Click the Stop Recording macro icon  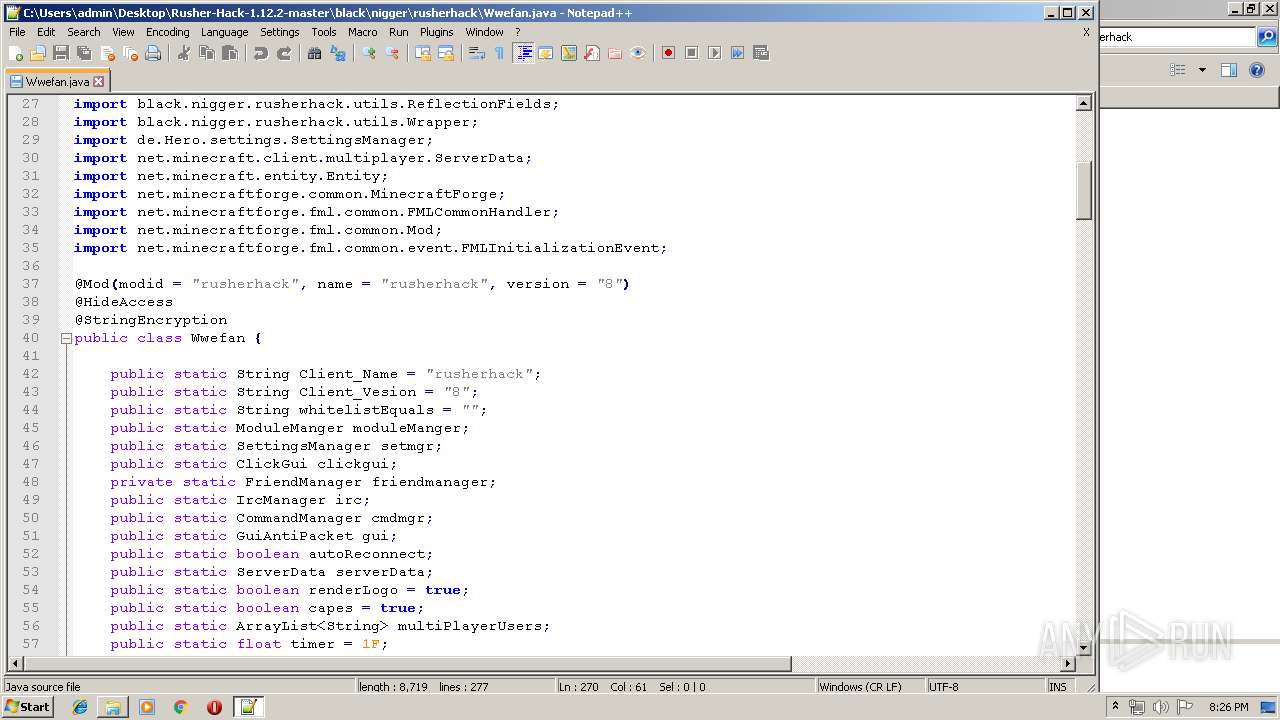pos(691,53)
